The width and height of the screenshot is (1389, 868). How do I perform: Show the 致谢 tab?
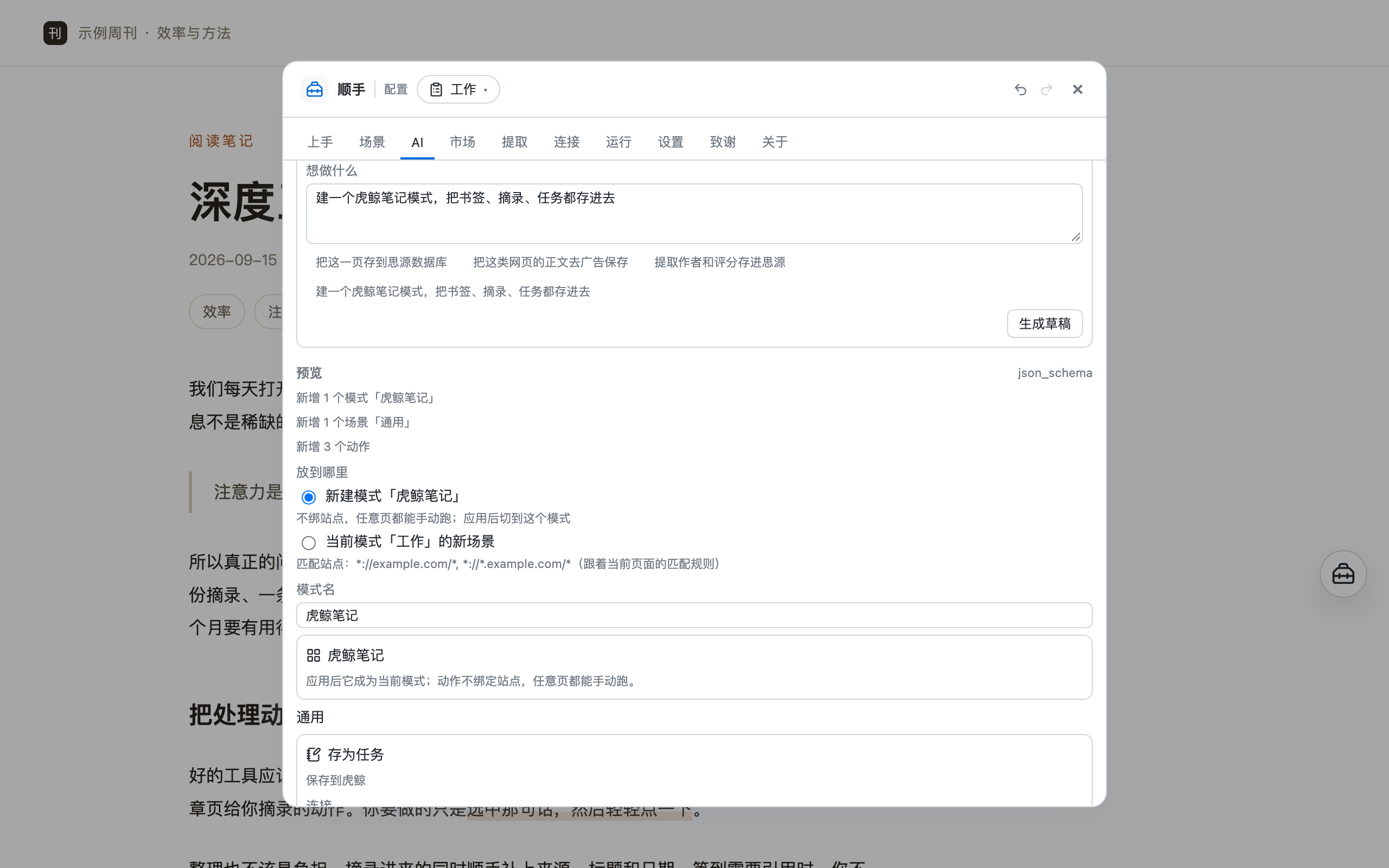pyautogui.click(x=723, y=142)
